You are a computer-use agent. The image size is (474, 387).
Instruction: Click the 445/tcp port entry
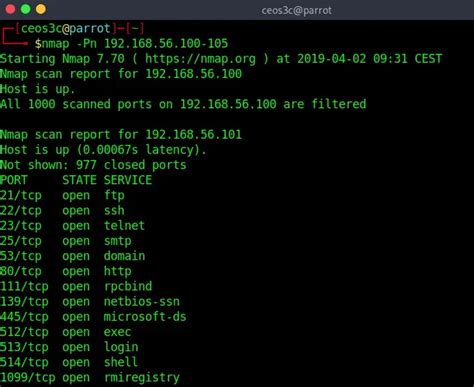click(x=24, y=317)
